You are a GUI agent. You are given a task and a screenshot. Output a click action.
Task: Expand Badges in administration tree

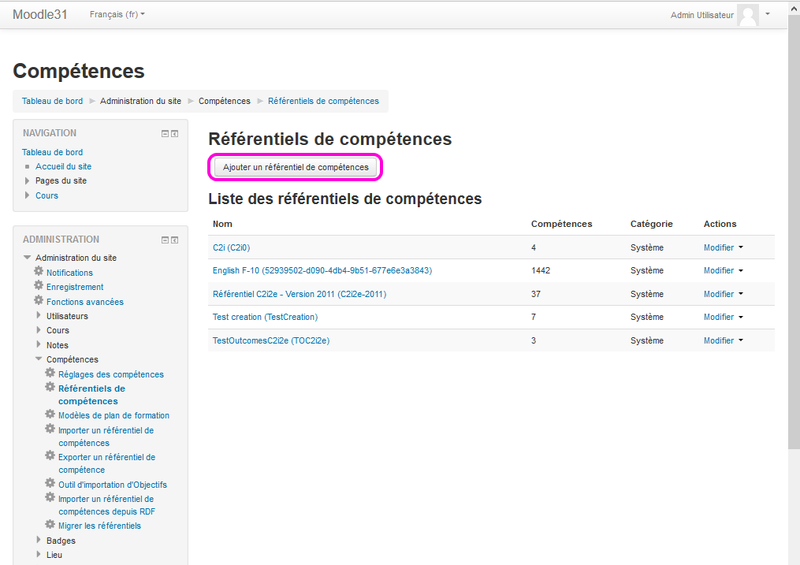pyautogui.click(x=39, y=540)
